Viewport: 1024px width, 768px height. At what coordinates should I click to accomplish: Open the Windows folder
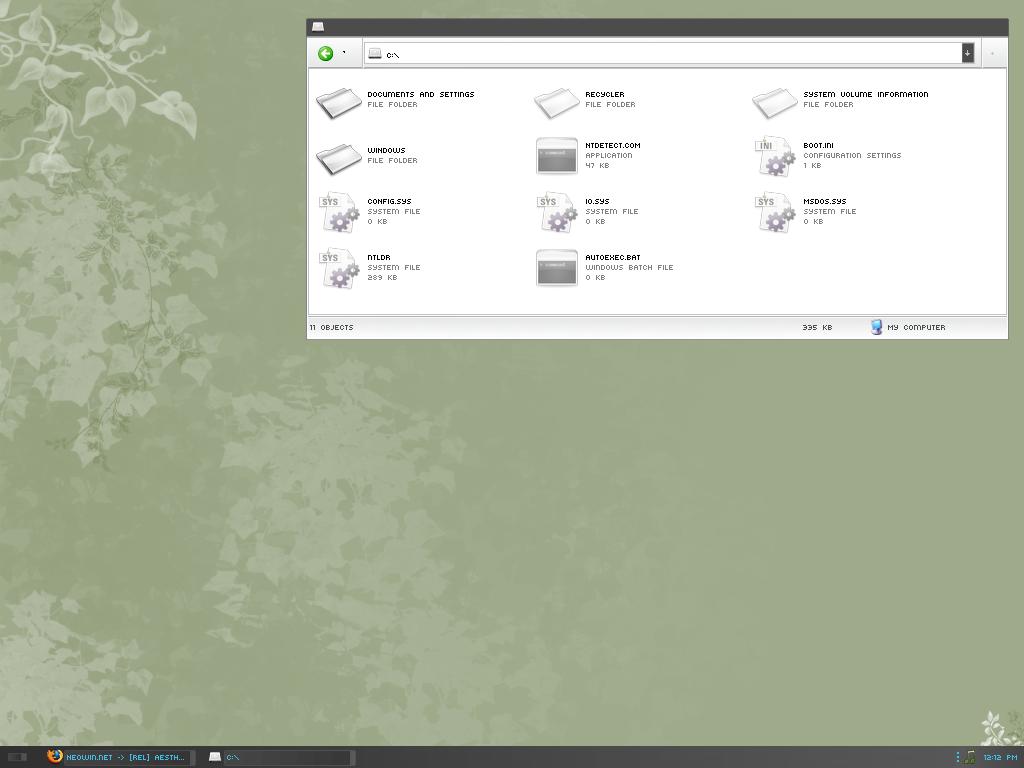[x=339, y=156]
